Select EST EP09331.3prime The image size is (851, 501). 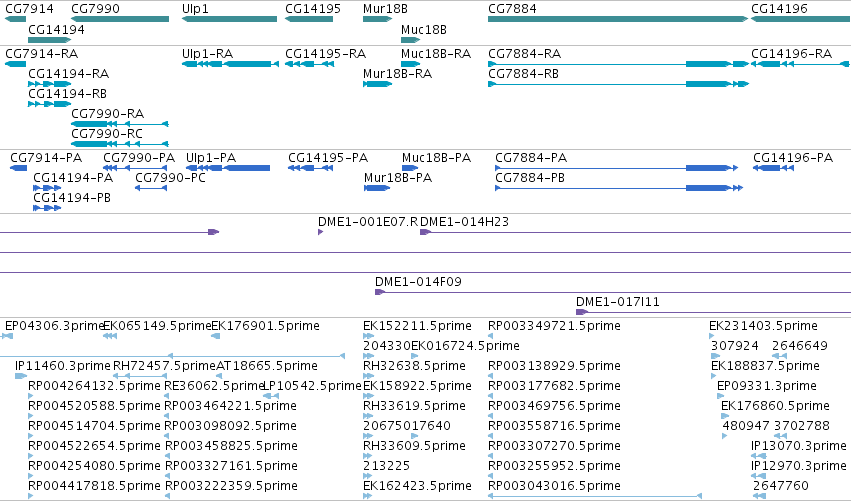pyautogui.click(x=767, y=386)
